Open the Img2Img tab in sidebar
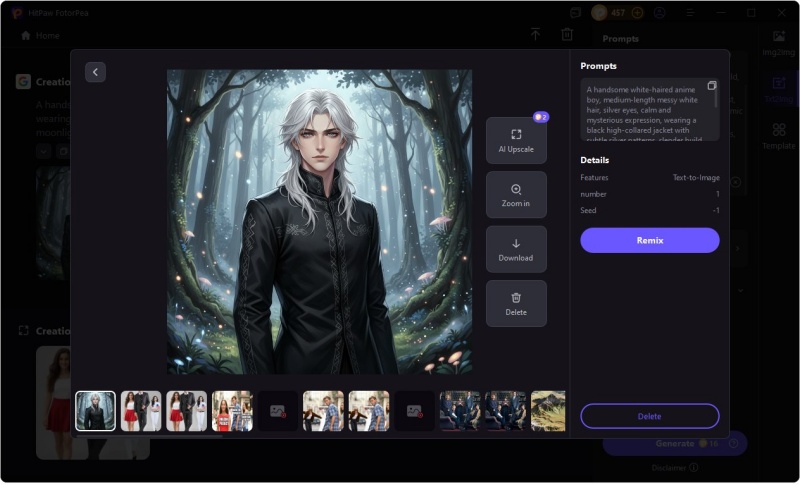The image size is (800, 485). click(x=779, y=43)
